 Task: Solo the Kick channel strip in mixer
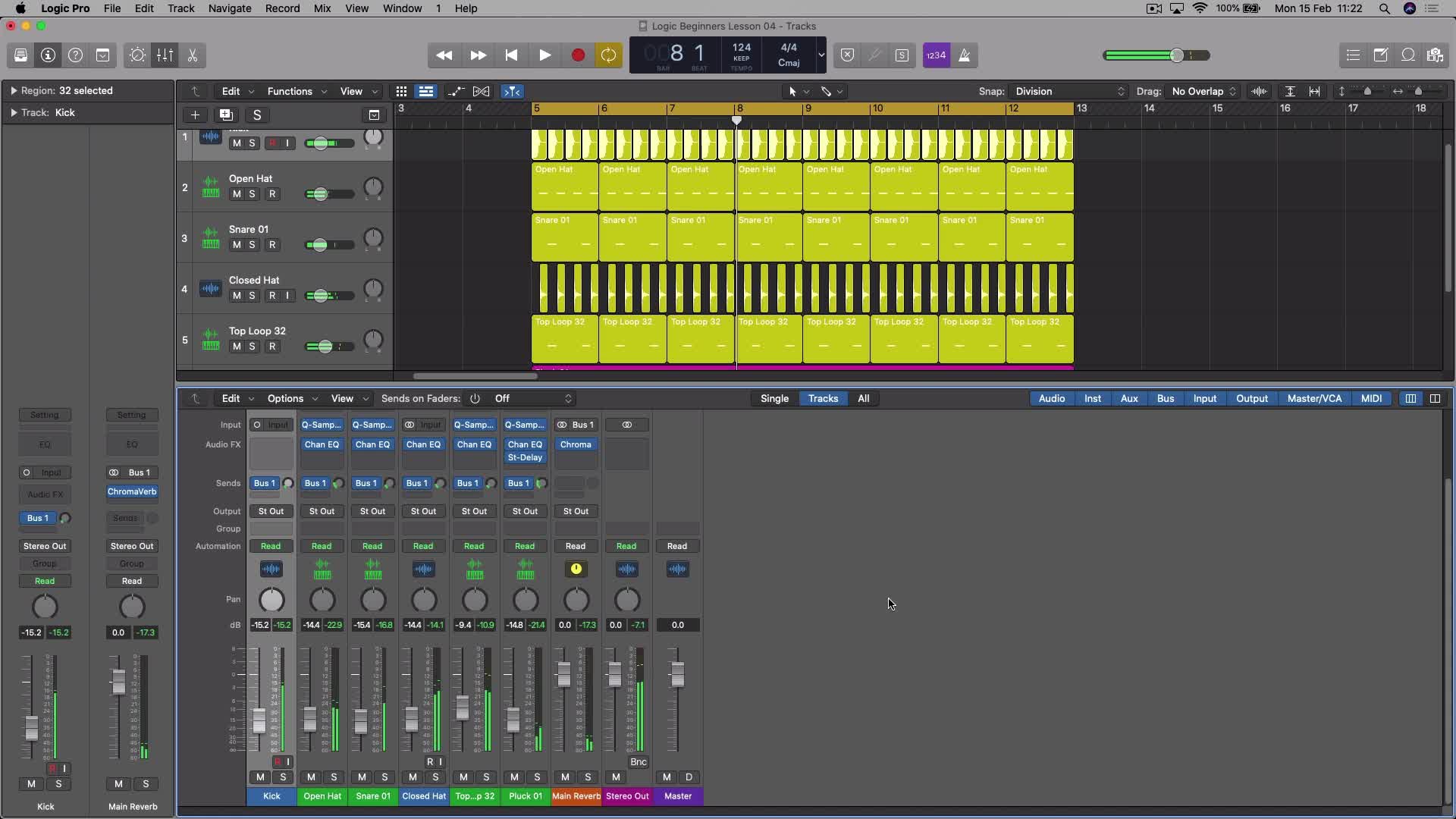tap(284, 777)
